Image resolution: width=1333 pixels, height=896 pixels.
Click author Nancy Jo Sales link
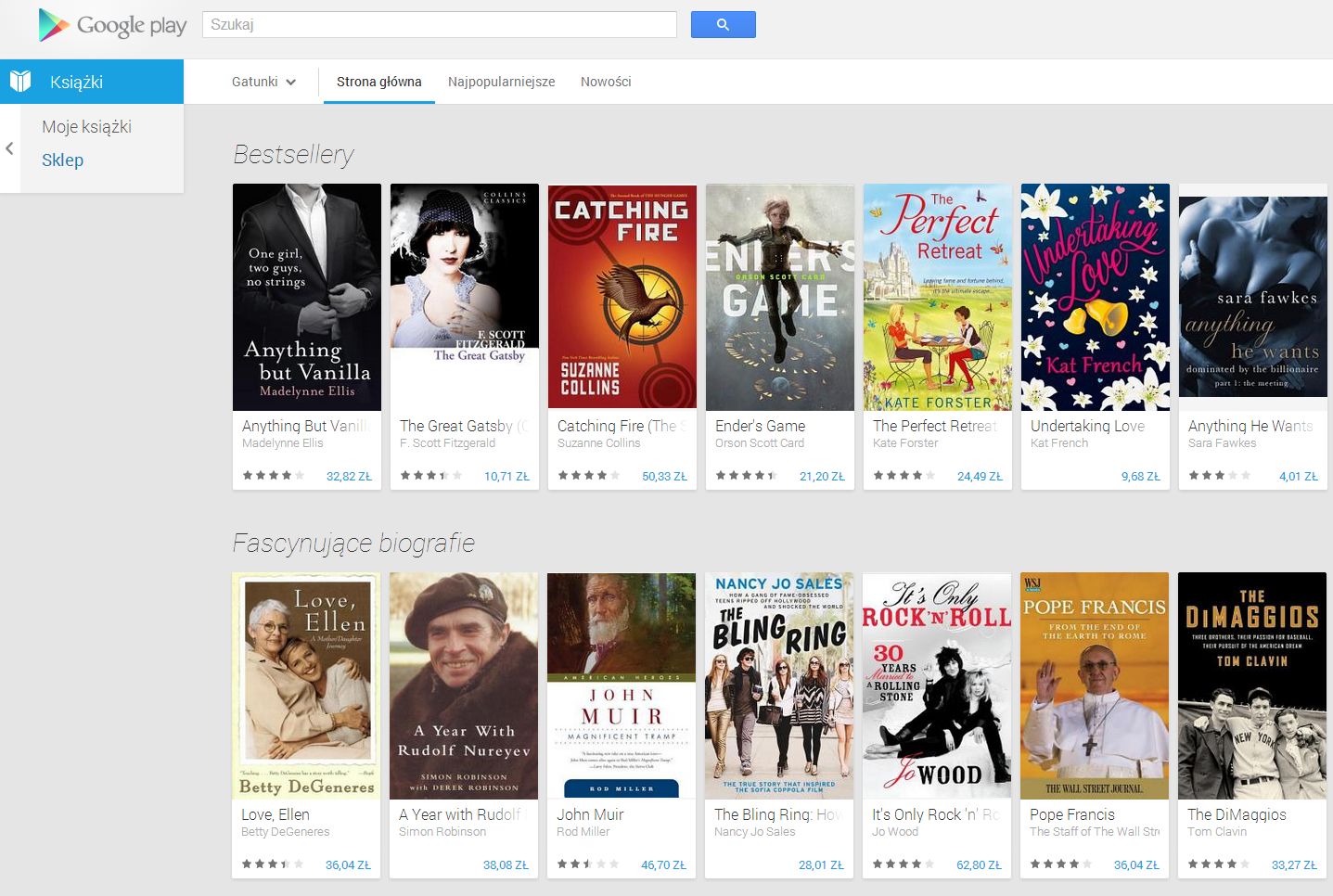pyautogui.click(x=754, y=832)
